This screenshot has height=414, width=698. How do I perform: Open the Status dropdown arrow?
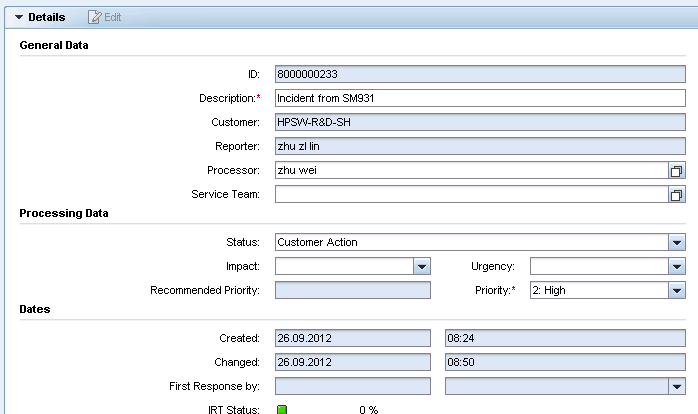tap(677, 243)
